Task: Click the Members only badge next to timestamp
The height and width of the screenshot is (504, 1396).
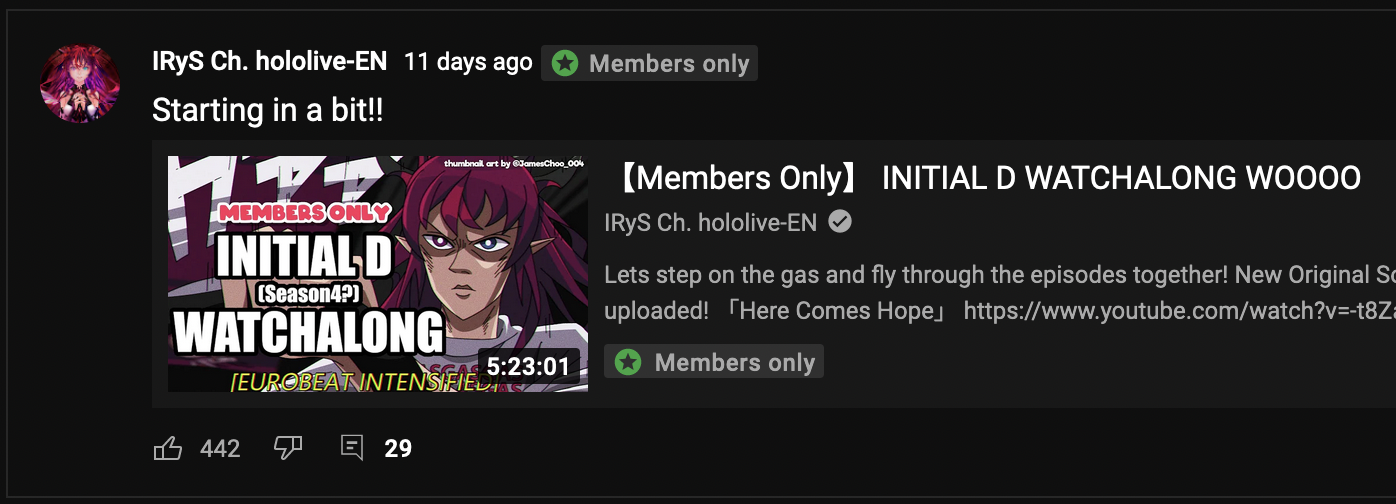Action: click(x=649, y=63)
